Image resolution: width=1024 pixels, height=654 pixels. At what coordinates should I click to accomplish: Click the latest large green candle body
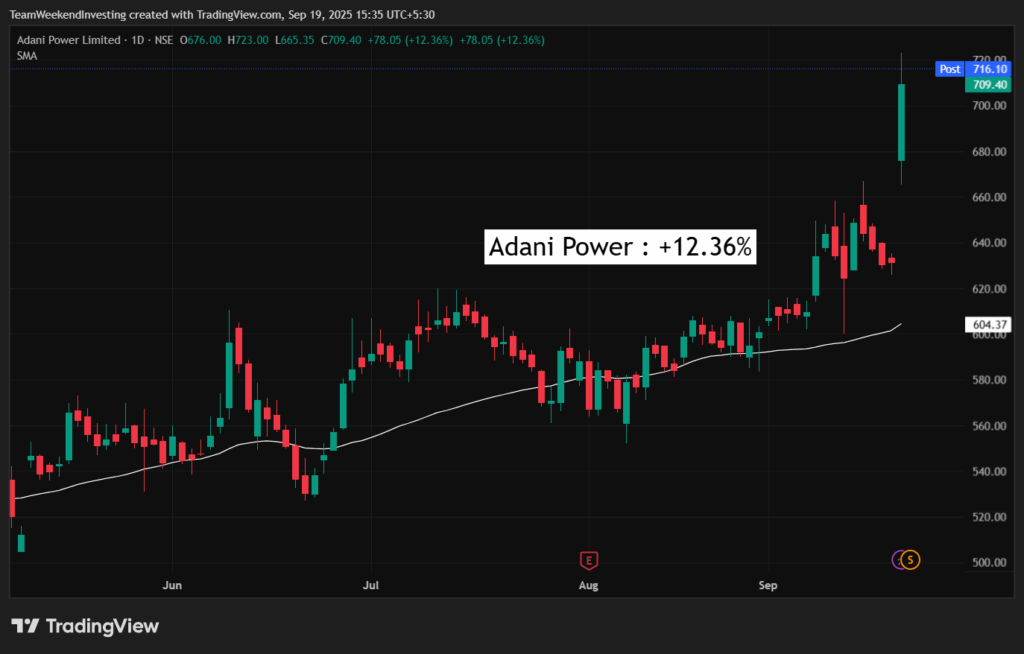coord(901,122)
